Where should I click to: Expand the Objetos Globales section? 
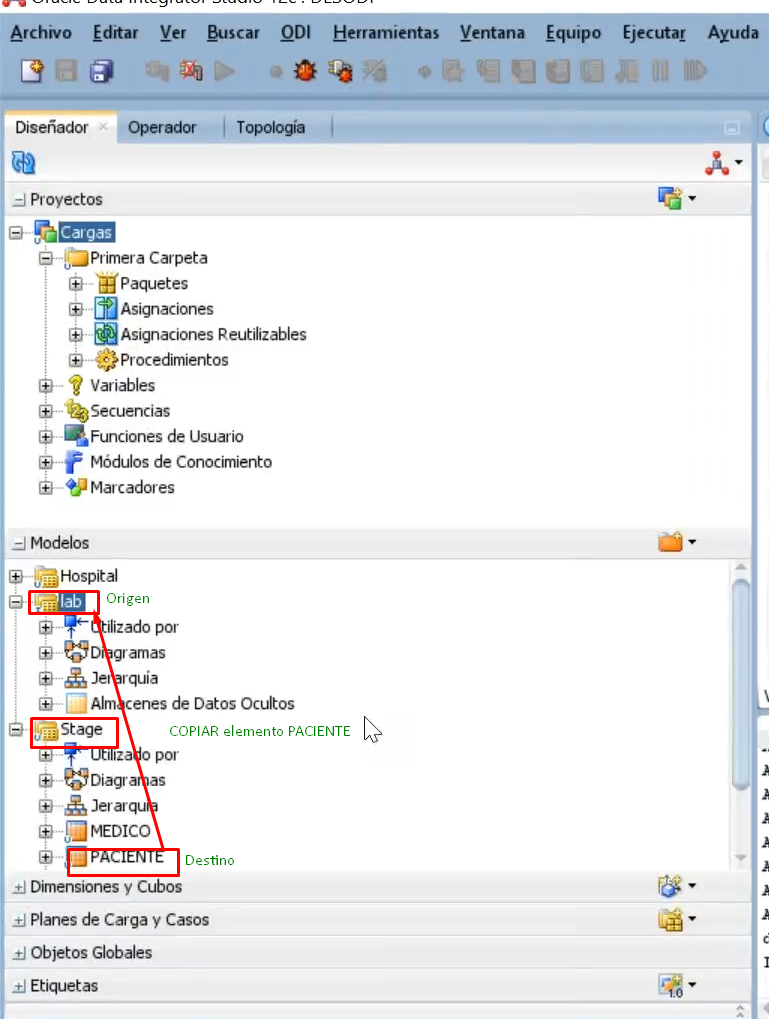[20, 953]
